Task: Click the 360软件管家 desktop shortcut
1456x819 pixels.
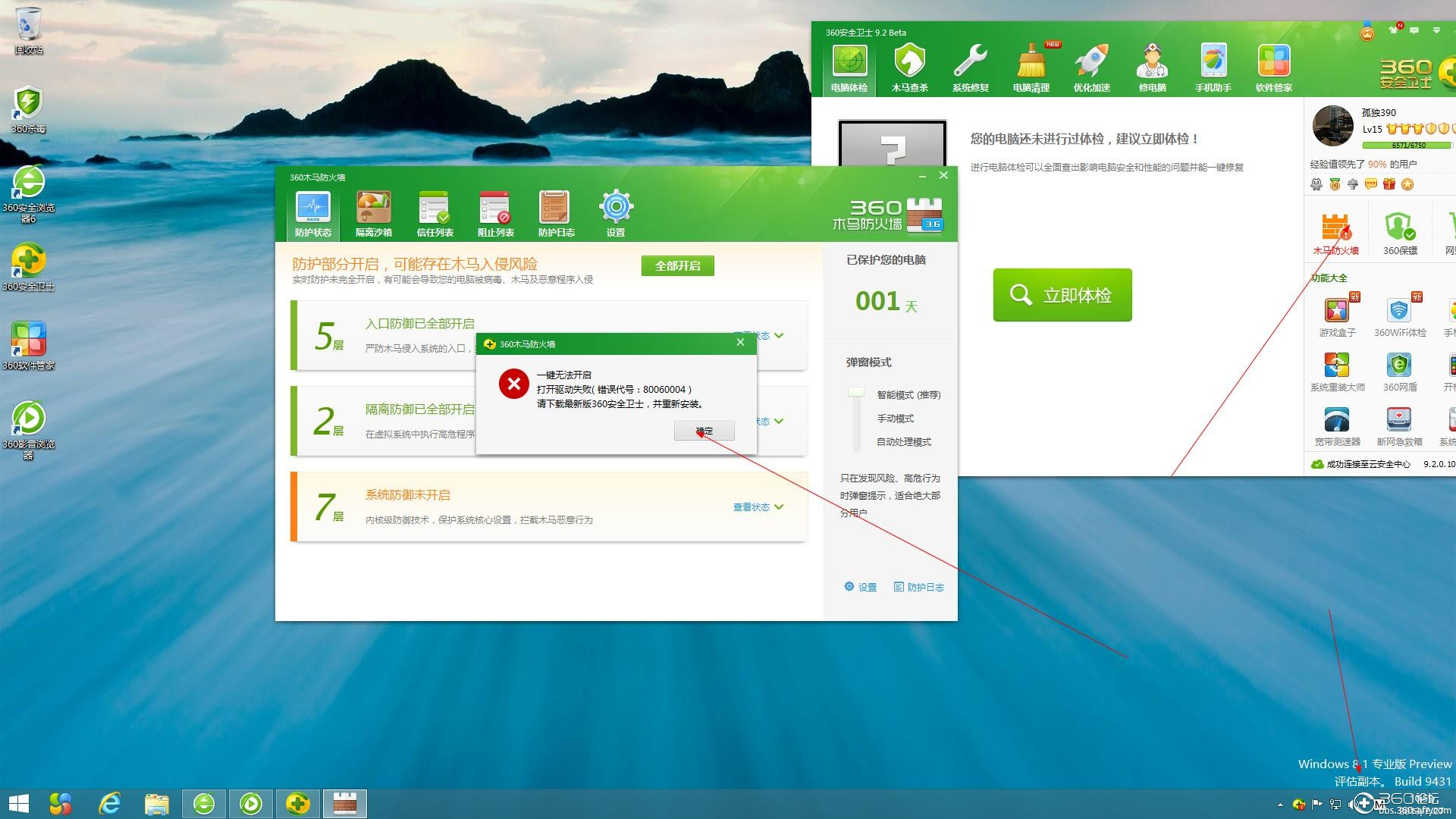Action: coord(29,347)
